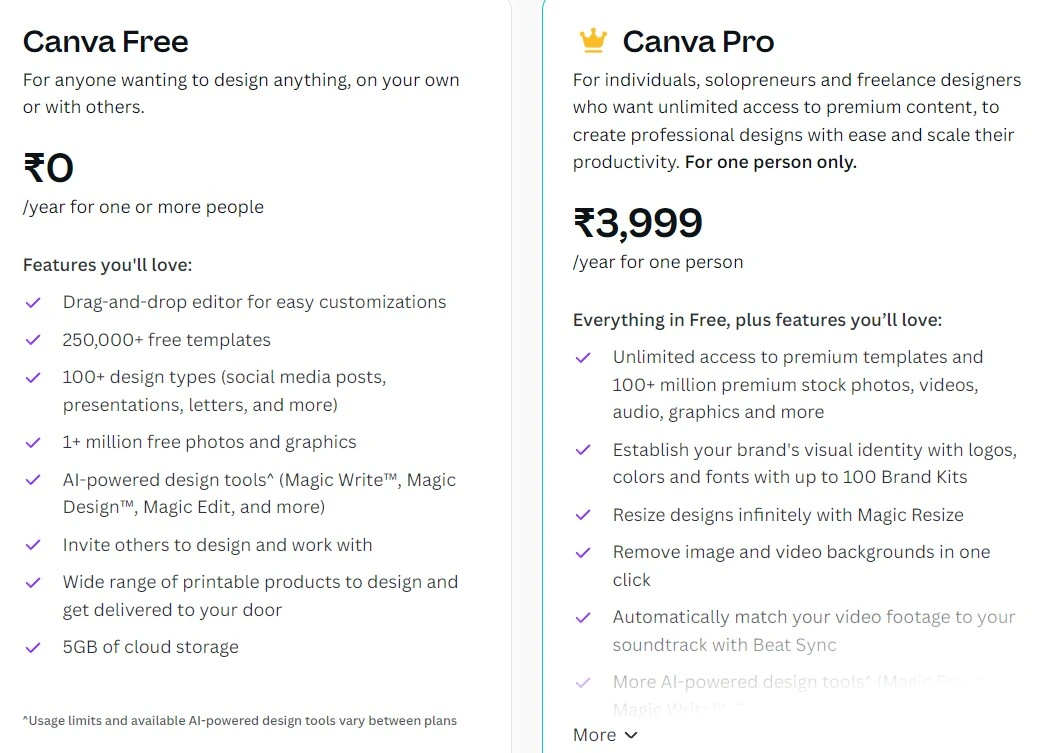Click the checkmark beside 250,000+ free templates

[33, 340]
